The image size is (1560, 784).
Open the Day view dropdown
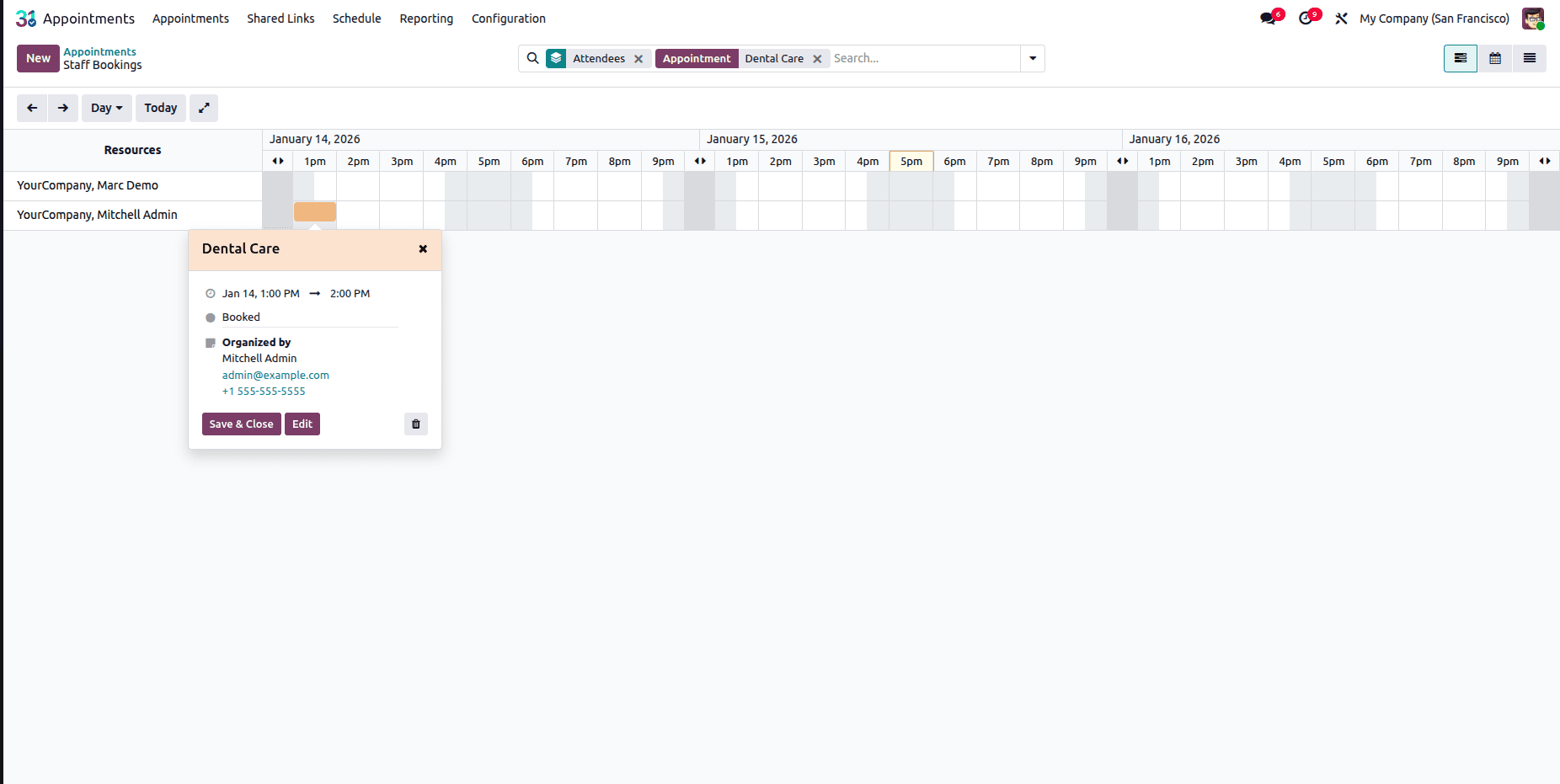click(x=106, y=108)
